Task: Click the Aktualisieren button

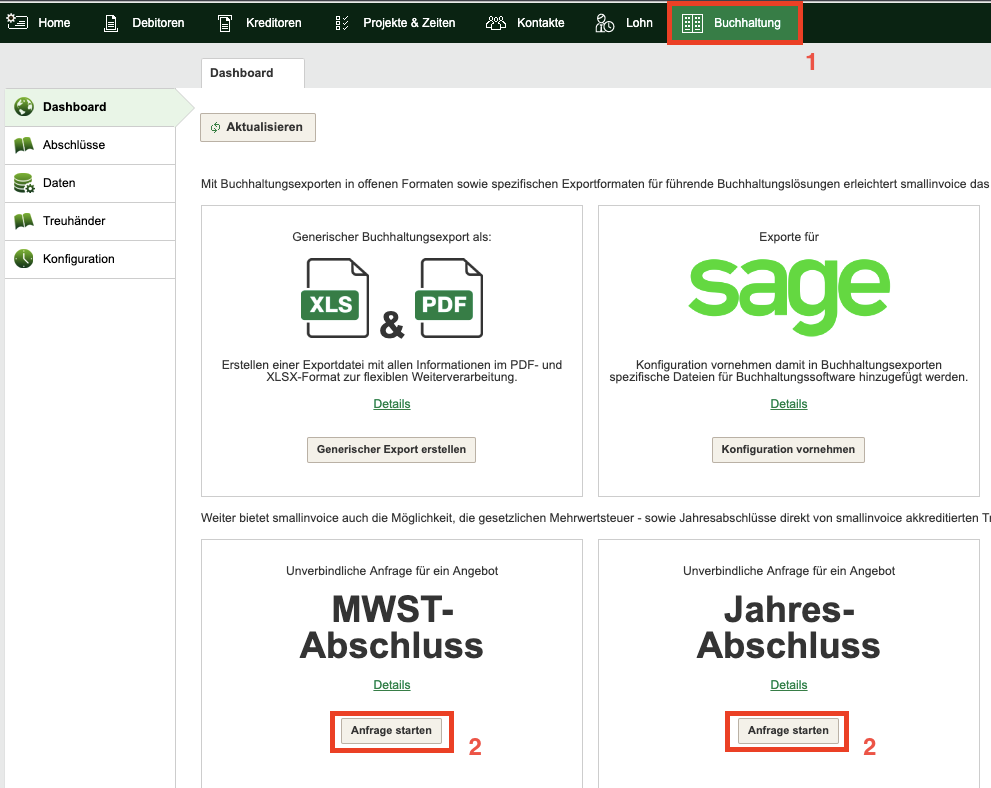Action: click(258, 128)
